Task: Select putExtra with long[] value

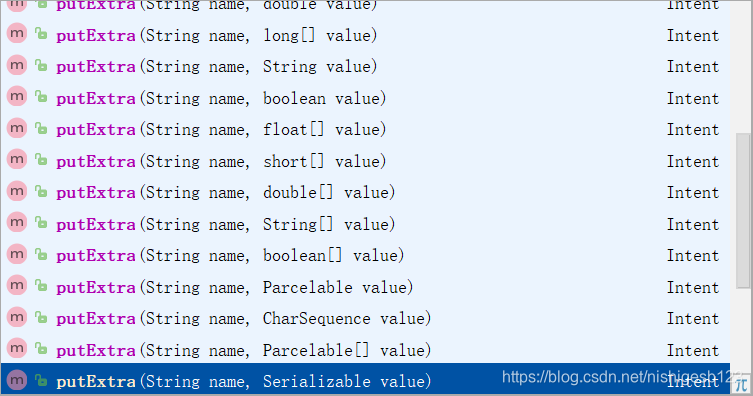Action: pyautogui.click(x=365, y=35)
